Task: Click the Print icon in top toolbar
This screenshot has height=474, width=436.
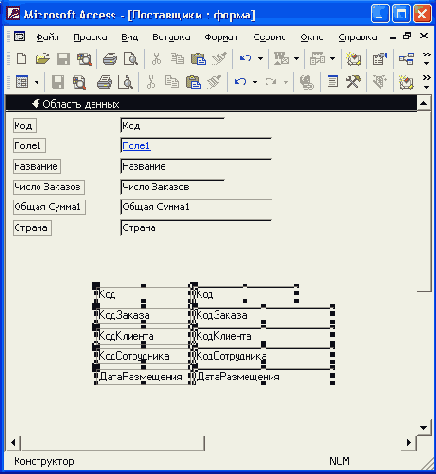Action: click(110, 59)
